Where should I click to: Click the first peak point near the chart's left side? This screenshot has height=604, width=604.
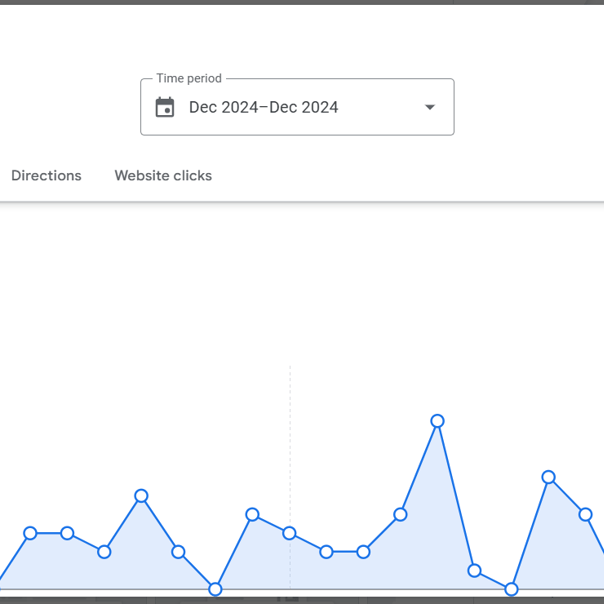(141, 496)
